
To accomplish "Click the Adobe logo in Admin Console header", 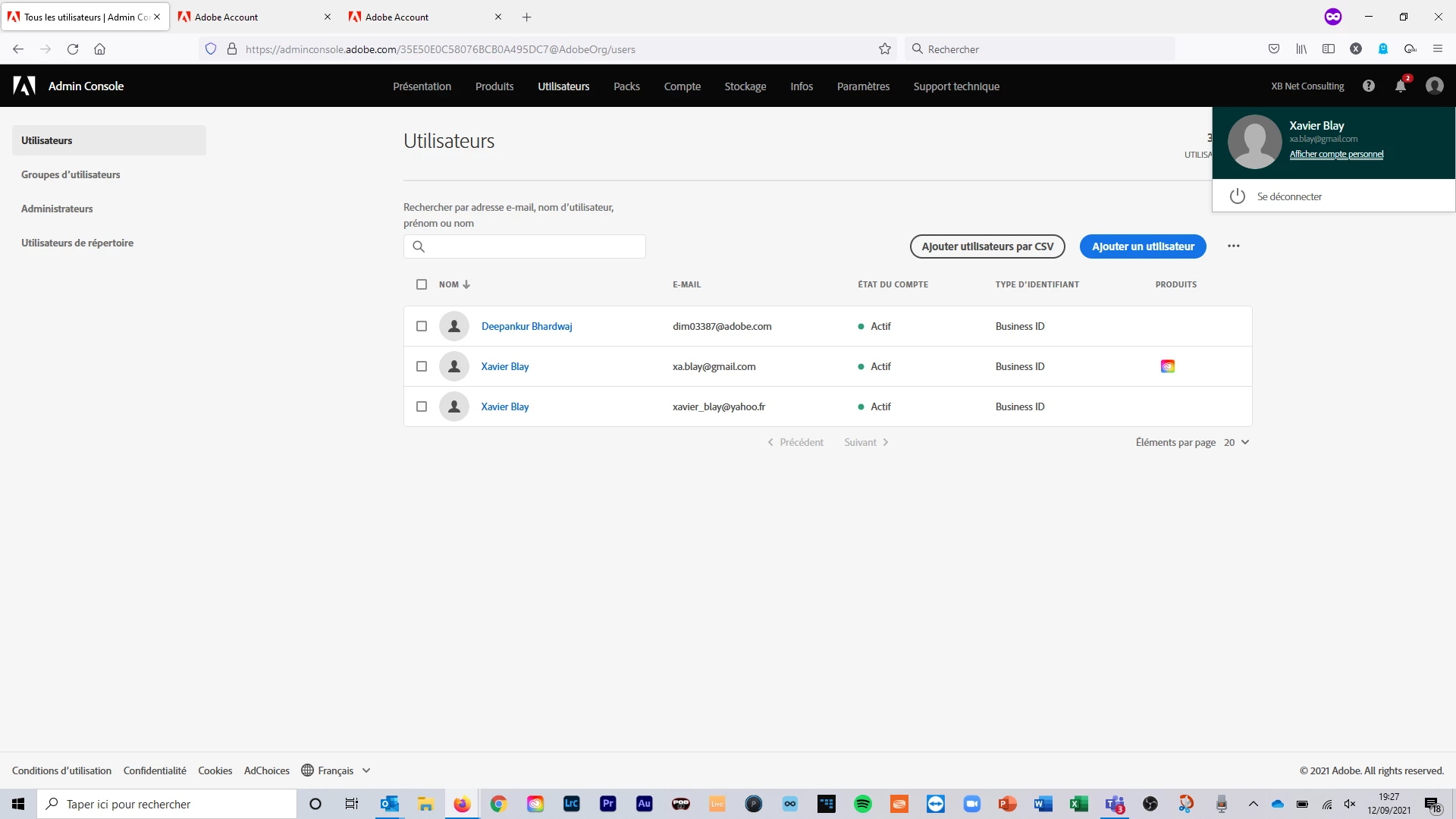I will pyautogui.click(x=24, y=86).
